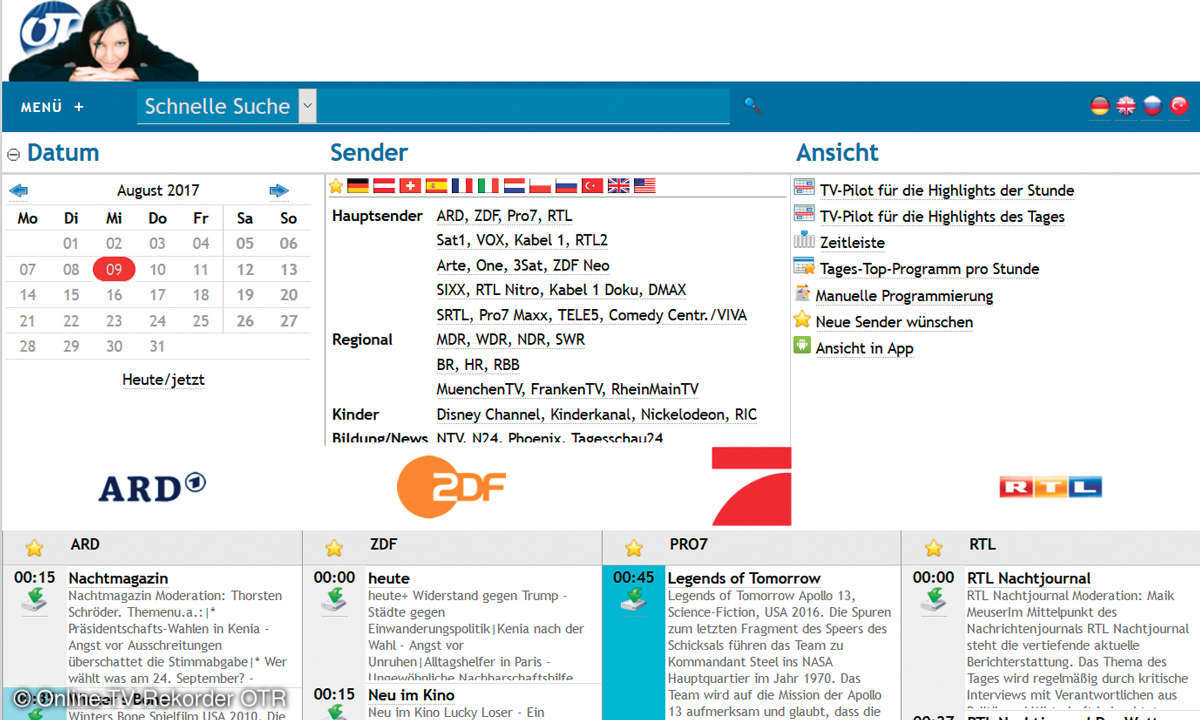Filter channels by Italian flag in Sender
This screenshot has width=1200, height=720.
tap(488, 186)
